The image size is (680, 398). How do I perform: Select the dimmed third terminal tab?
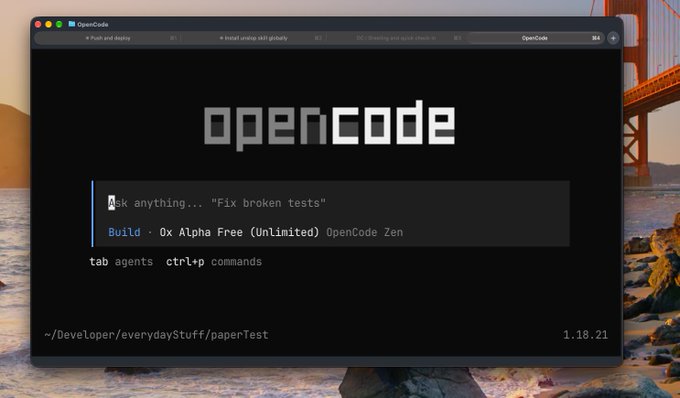pos(396,38)
